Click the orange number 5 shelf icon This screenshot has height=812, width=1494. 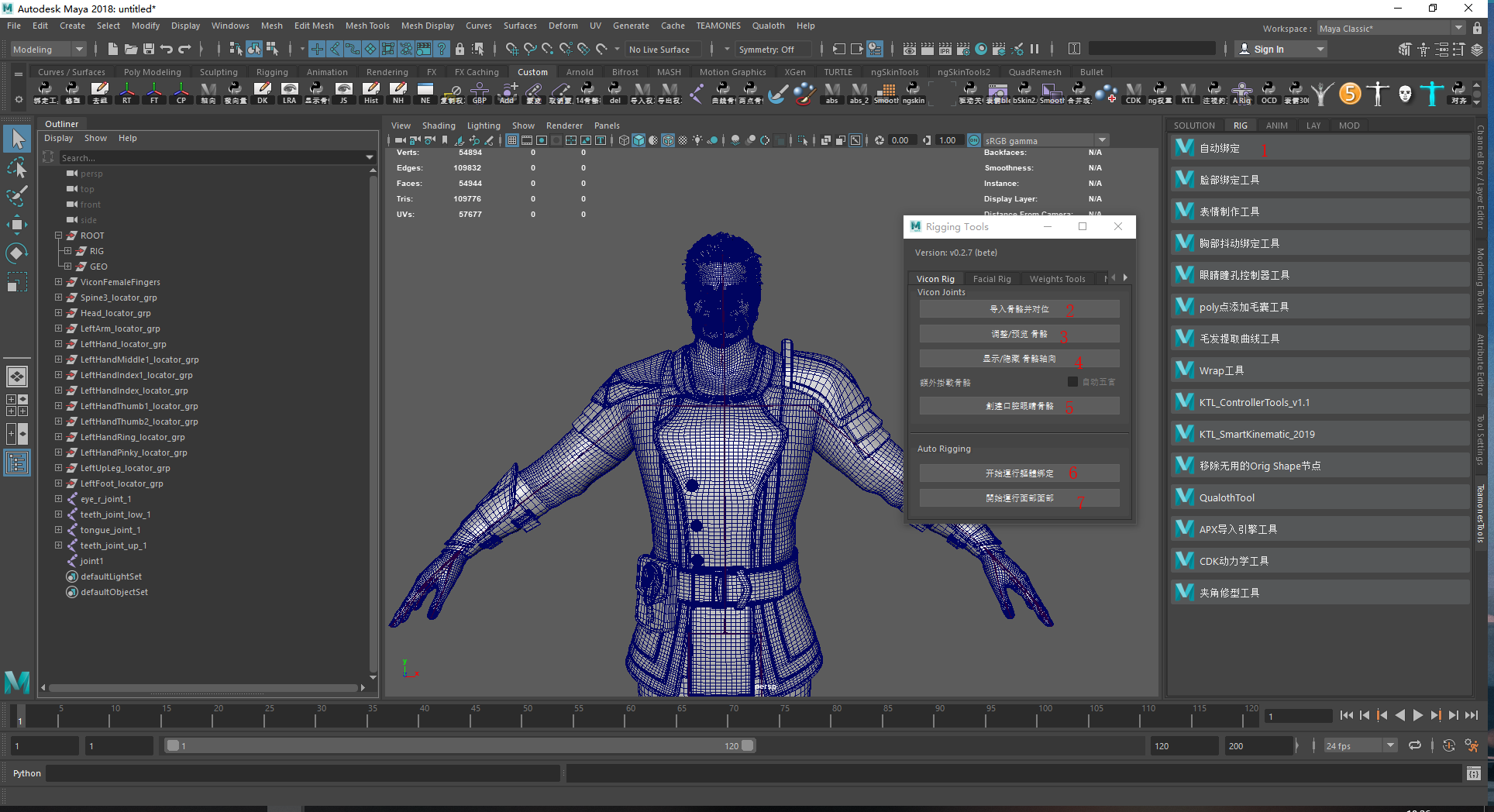(x=1350, y=93)
